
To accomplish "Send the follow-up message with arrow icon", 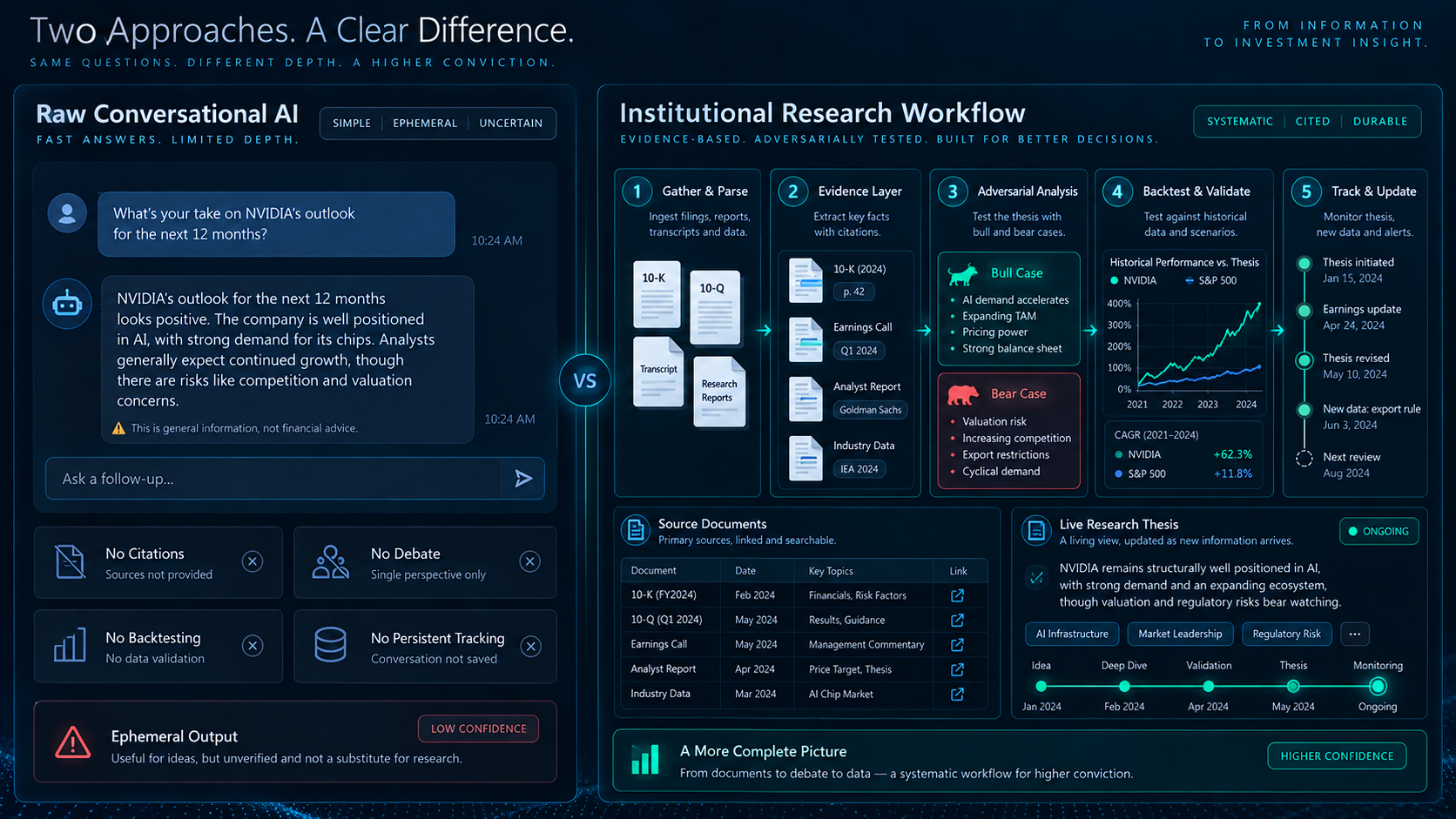I will coord(523,479).
